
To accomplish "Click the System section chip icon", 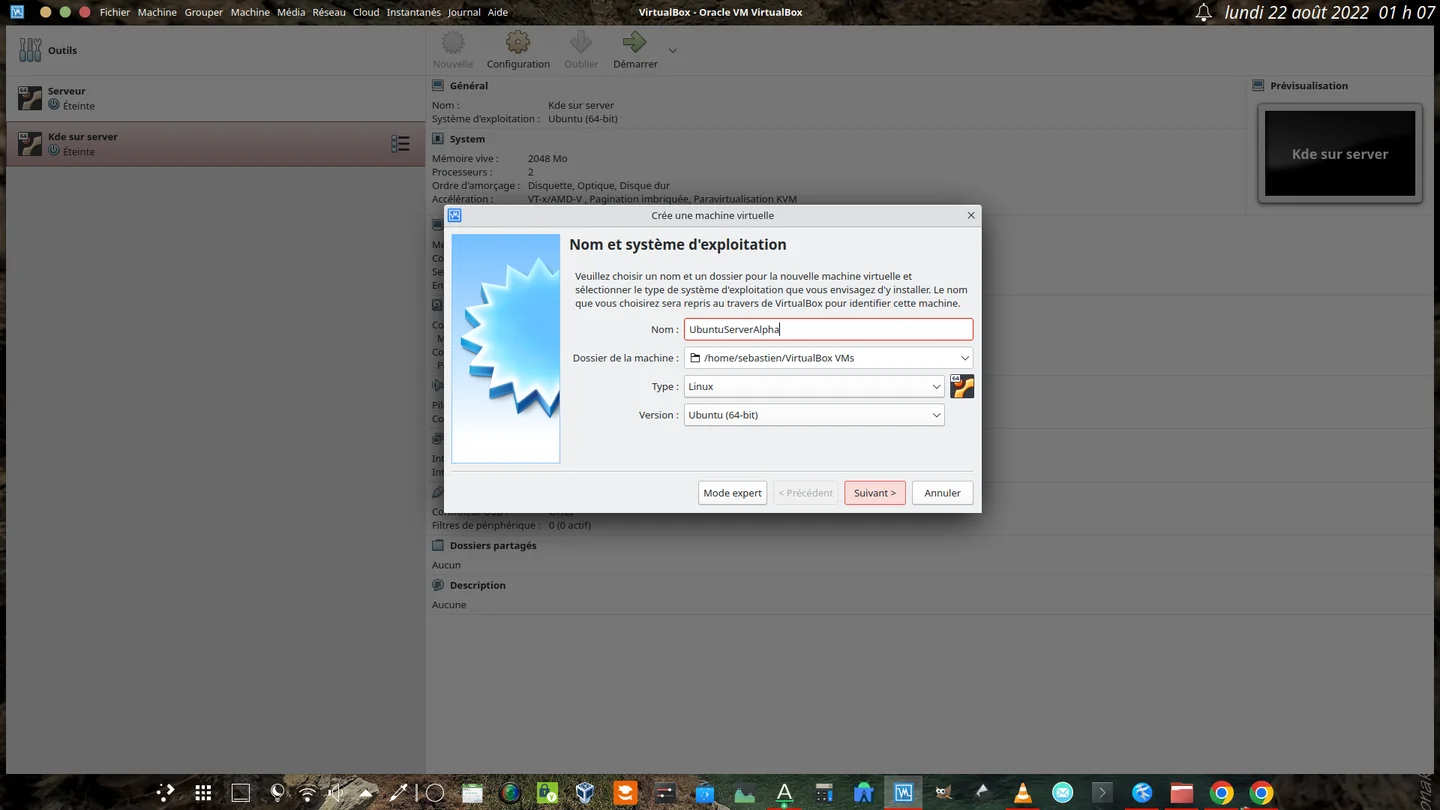I will [x=438, y=139].
